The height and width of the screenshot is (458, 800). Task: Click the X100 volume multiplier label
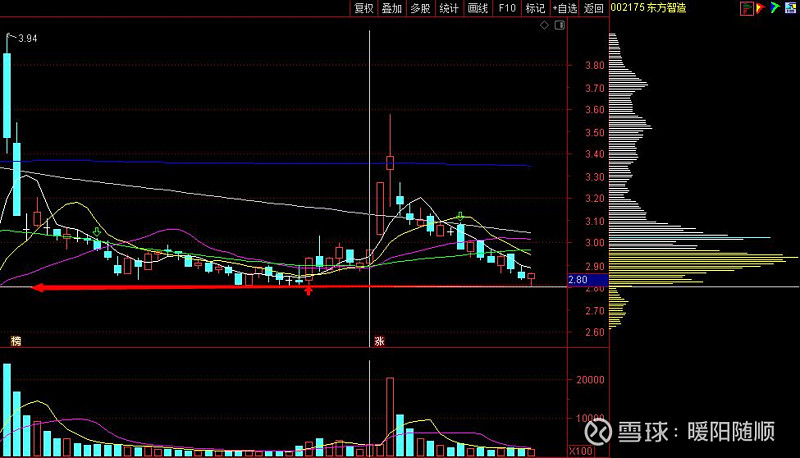pos(581,451)
